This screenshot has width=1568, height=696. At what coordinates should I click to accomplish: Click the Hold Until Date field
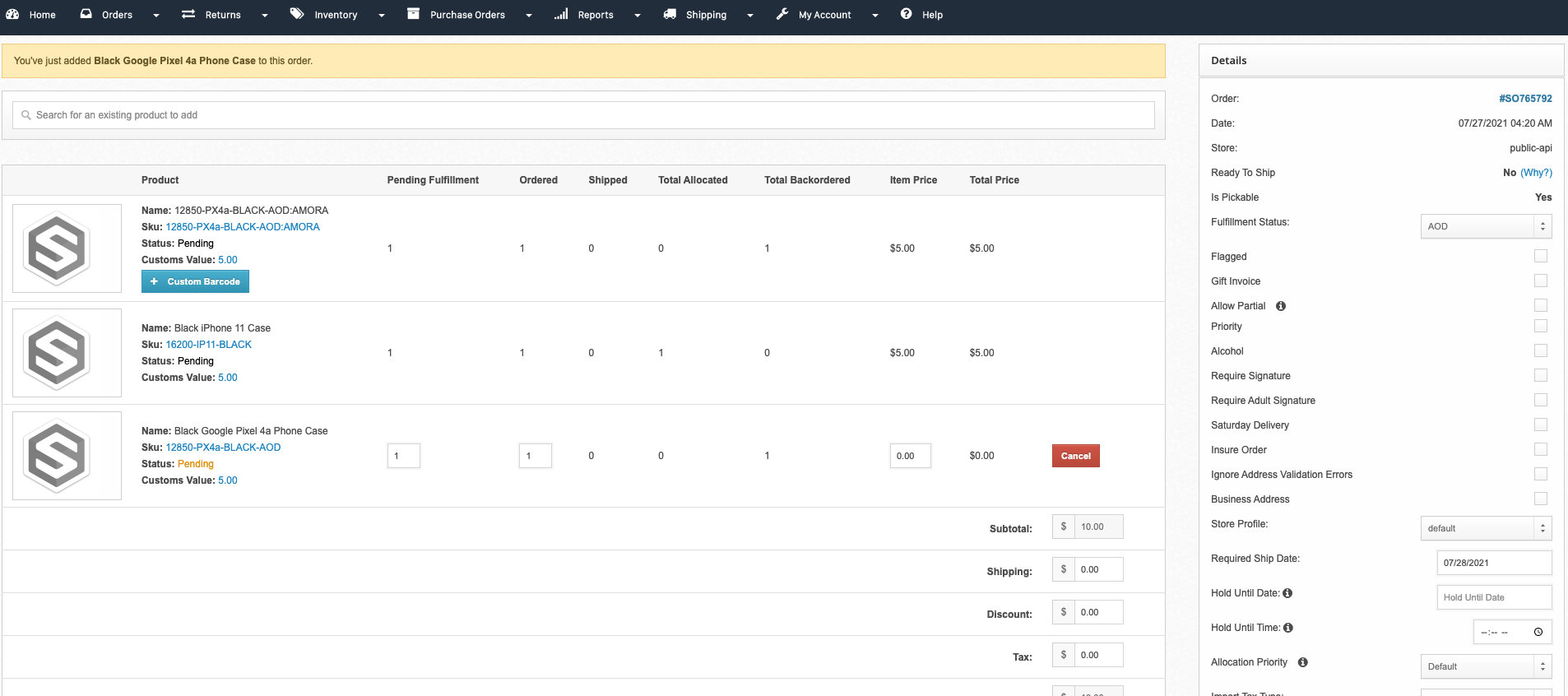point(1494,597)
